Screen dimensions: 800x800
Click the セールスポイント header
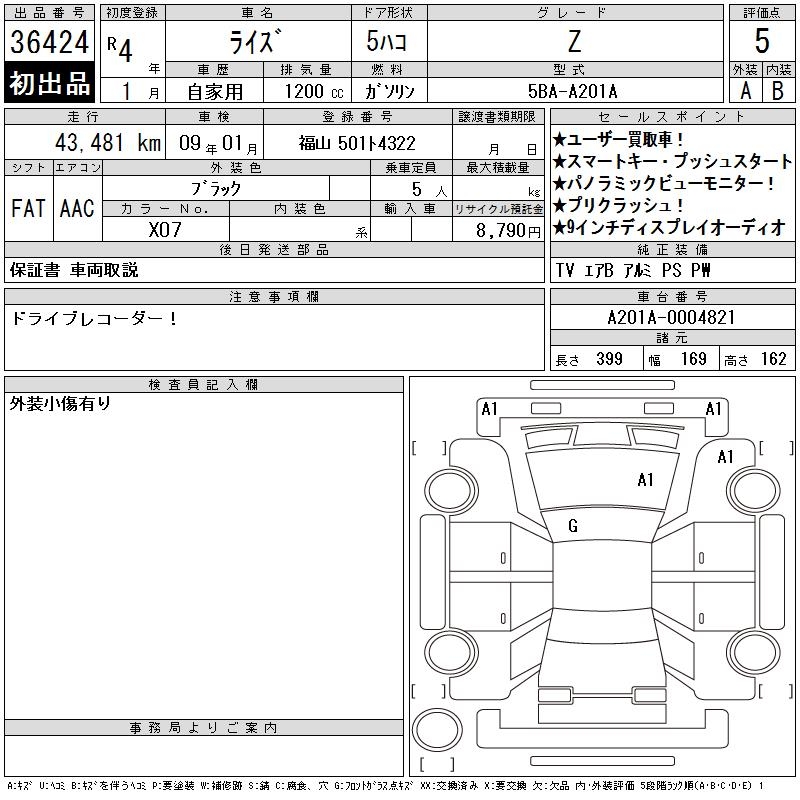click(672, 116)
